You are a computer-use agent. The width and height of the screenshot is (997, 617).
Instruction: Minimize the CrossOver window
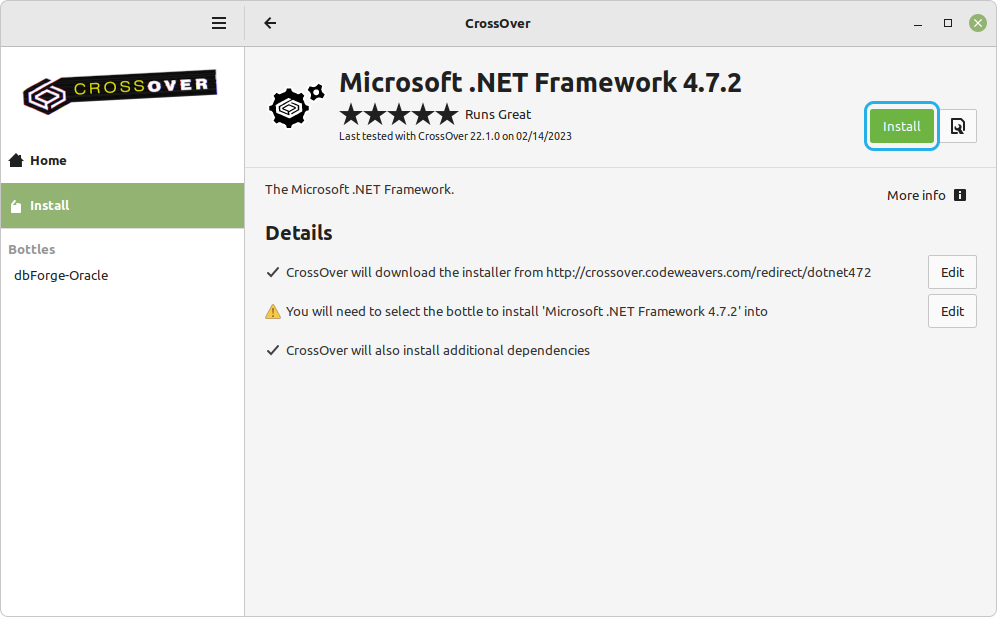point(918,24)
